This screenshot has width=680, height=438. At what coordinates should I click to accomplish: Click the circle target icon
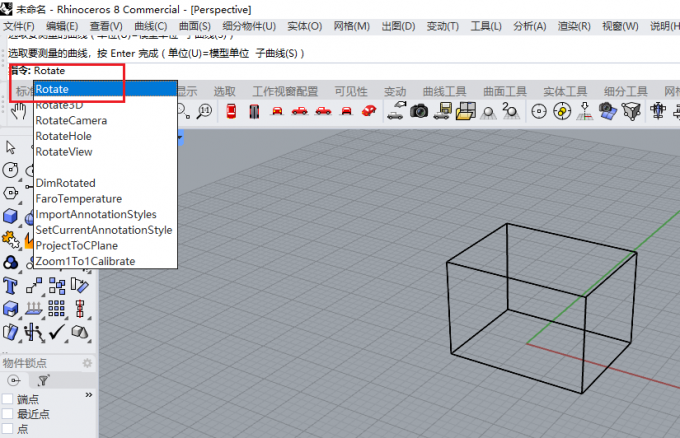(x=539, y=111)
